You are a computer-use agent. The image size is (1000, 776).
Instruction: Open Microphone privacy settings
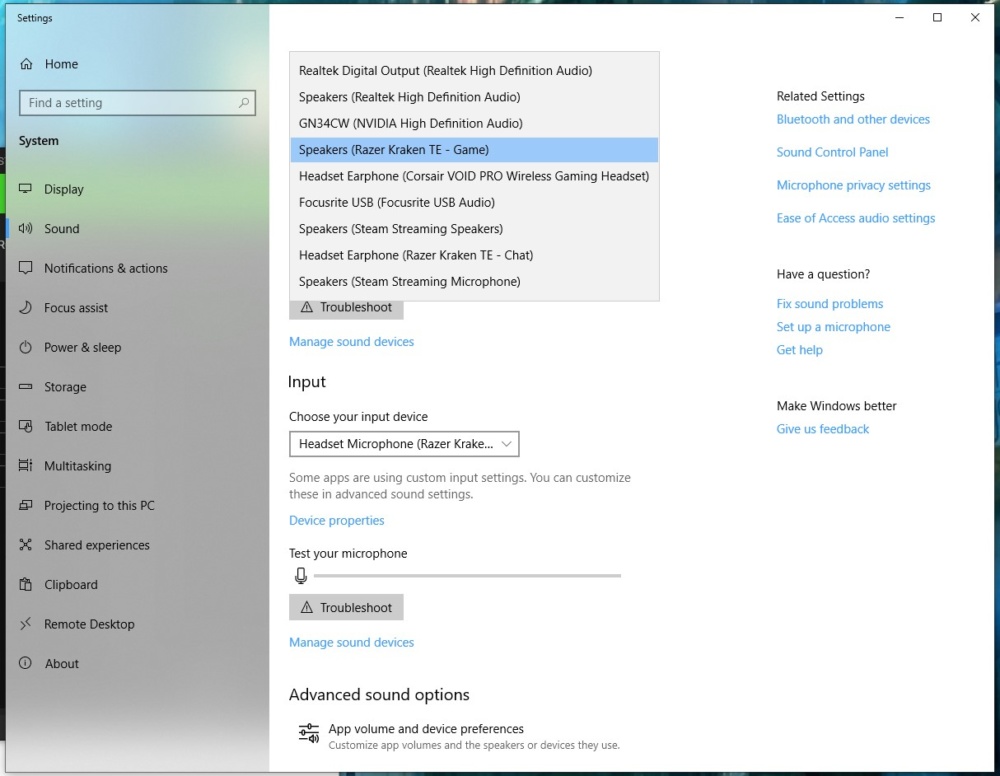coord(853,186)
